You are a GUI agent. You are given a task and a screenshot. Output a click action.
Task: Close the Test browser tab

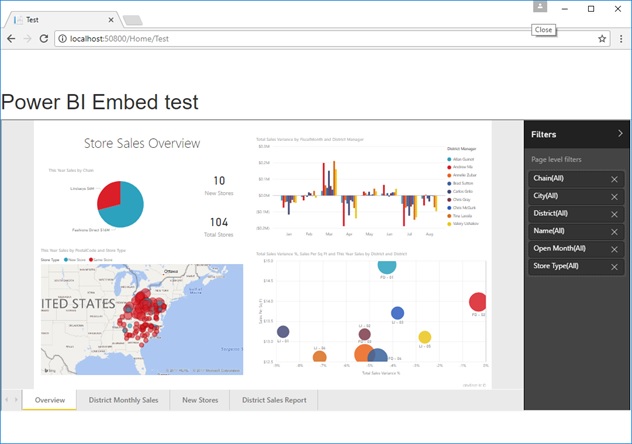[111, 20]
